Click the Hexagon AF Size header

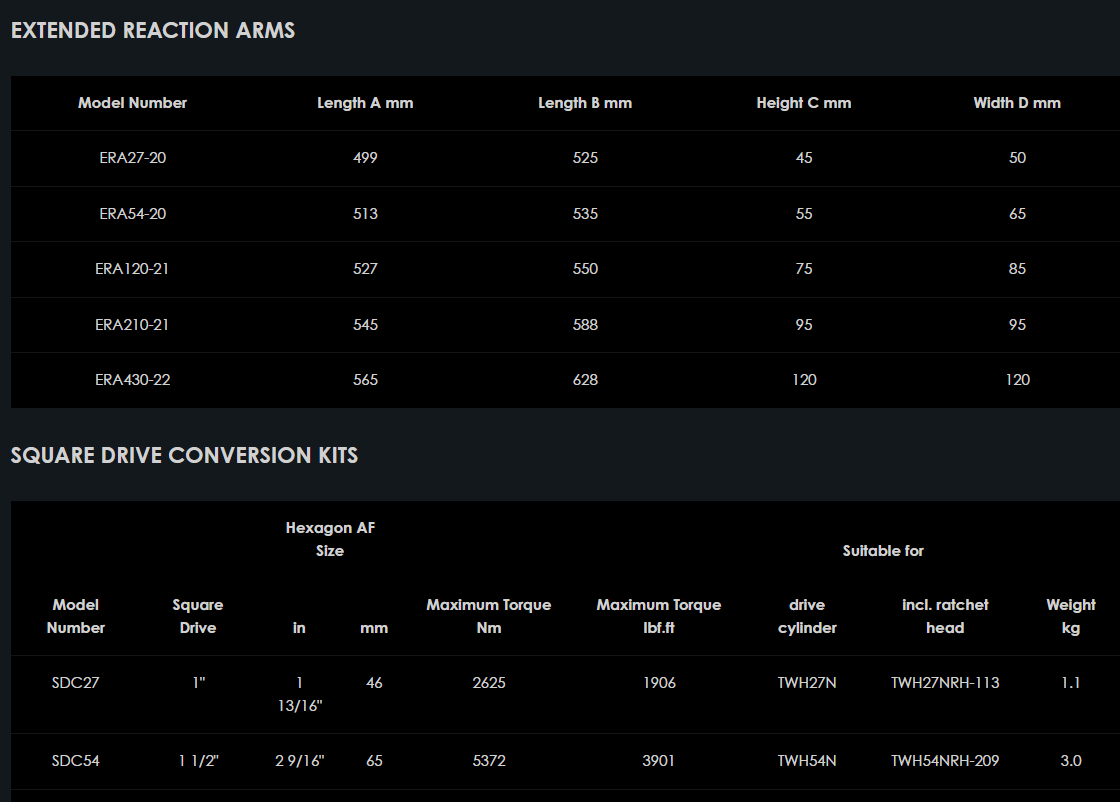click(x=330, y=539)
